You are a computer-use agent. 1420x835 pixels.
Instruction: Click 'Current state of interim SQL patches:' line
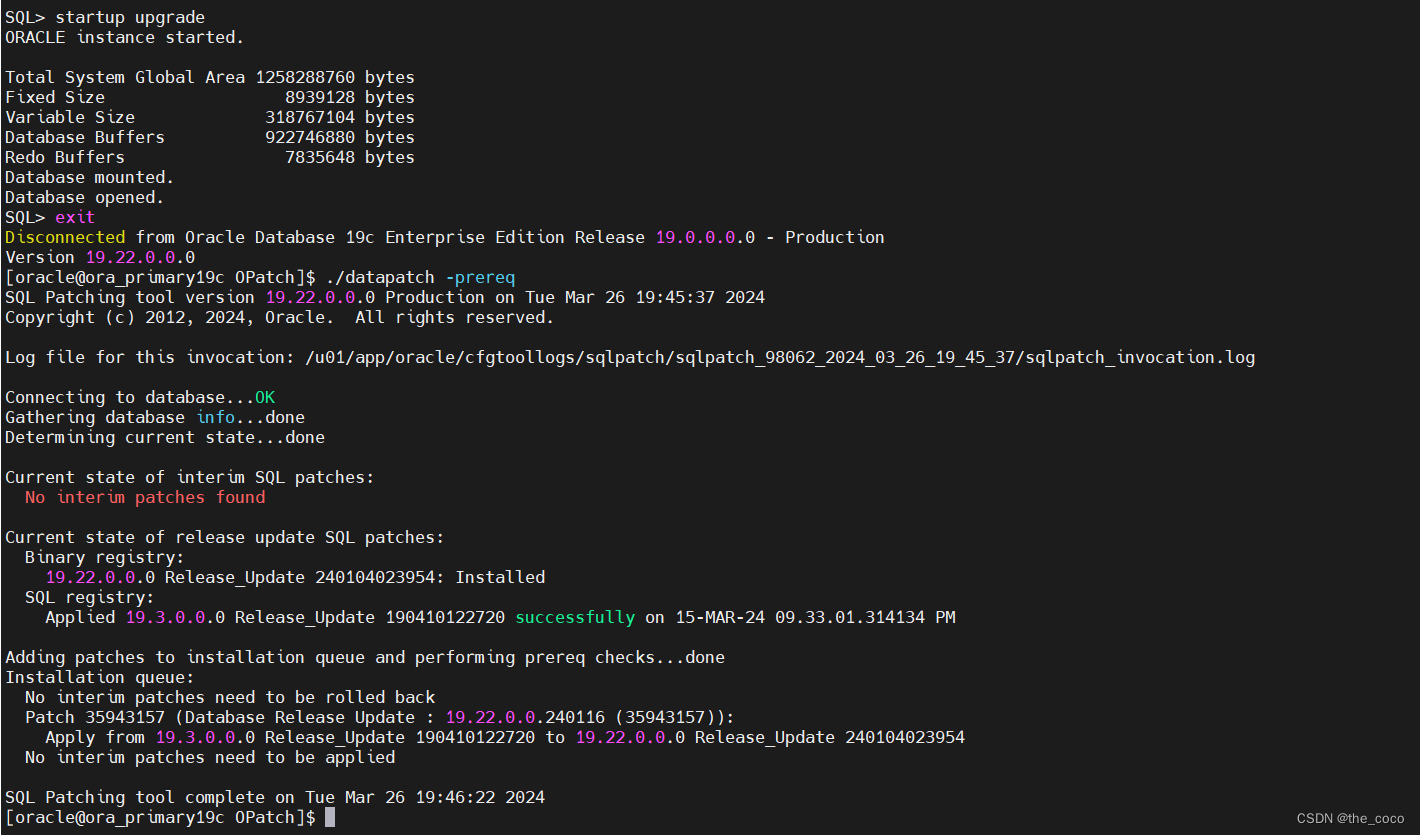pos(190,477)
